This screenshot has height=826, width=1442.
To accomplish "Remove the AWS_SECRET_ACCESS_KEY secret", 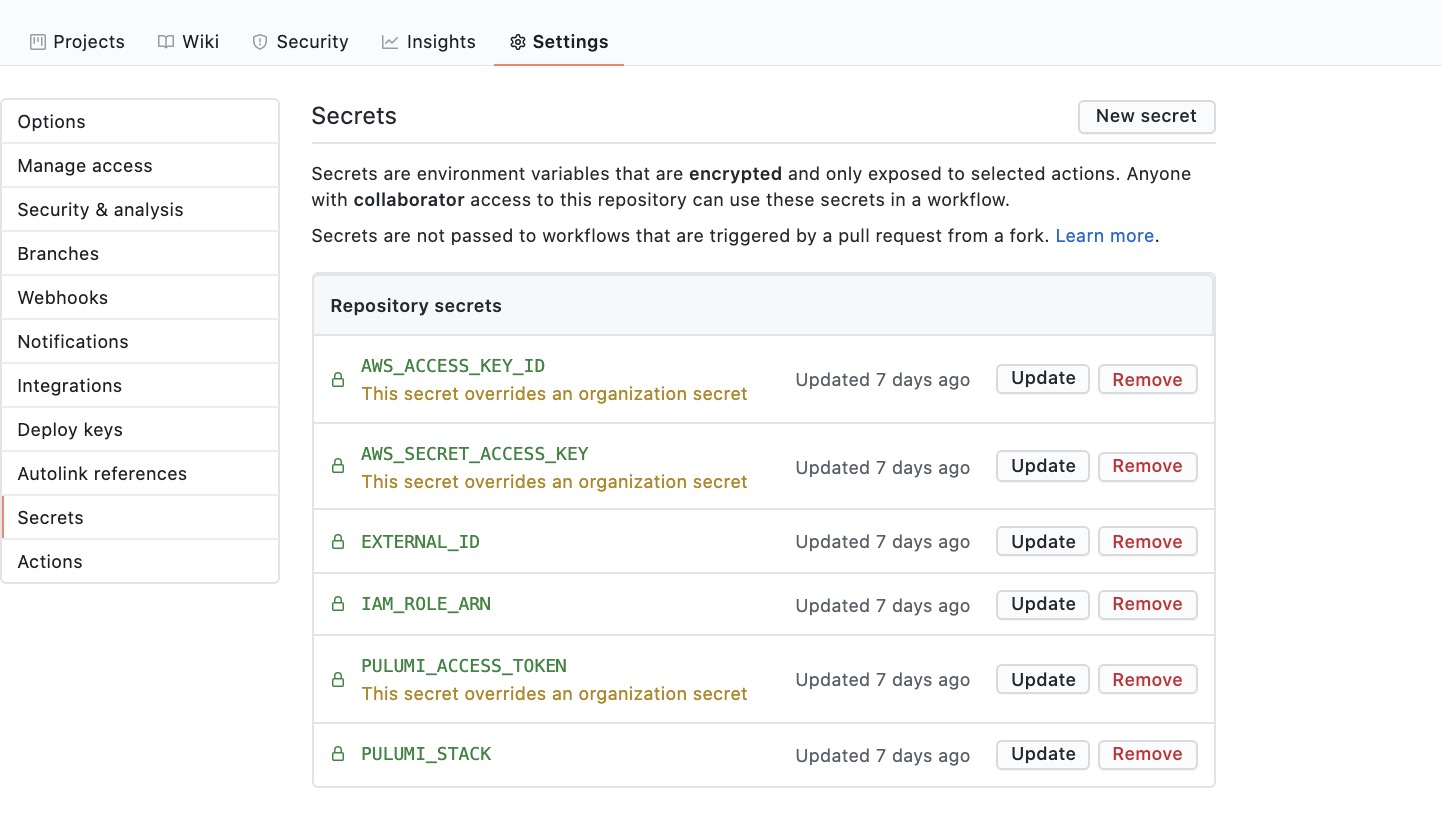I will click(x=1147, y=467).
